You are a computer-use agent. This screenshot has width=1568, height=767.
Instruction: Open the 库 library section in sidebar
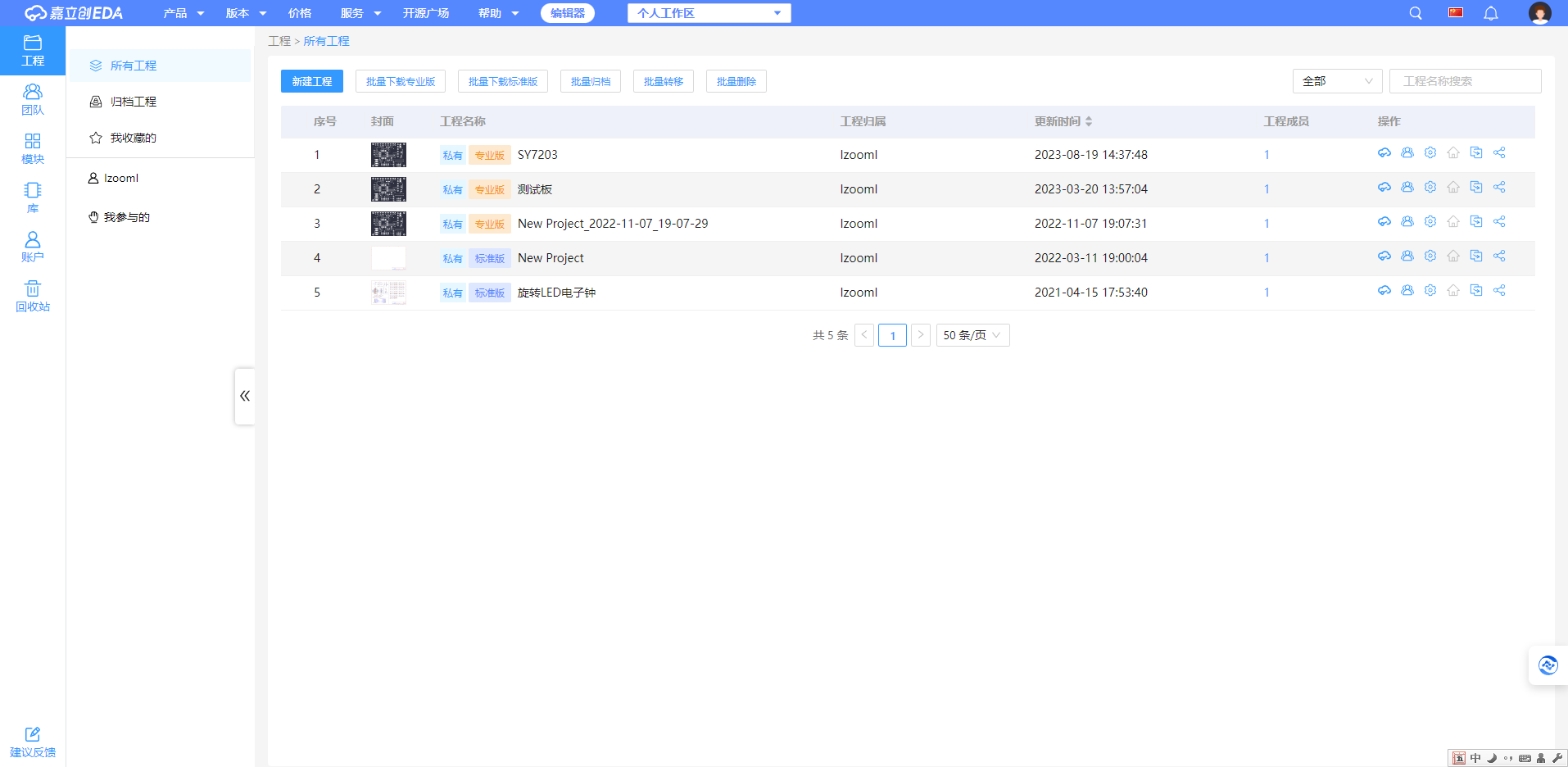[33, 197]
